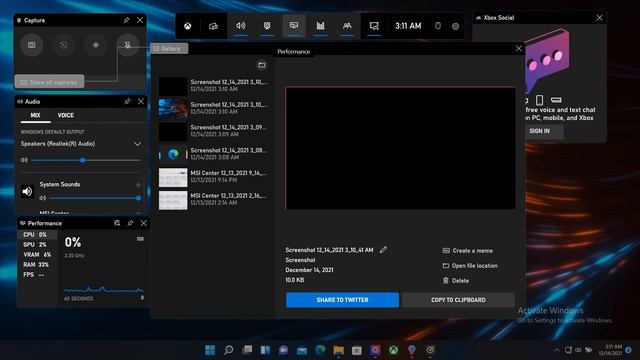Click Create a meme

468,251
